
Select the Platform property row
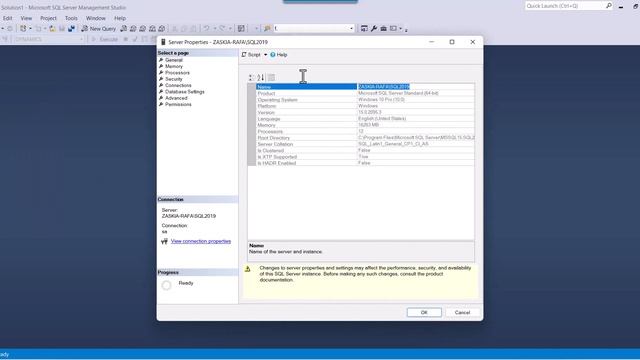pyautogui.click(x=365, y=106)
